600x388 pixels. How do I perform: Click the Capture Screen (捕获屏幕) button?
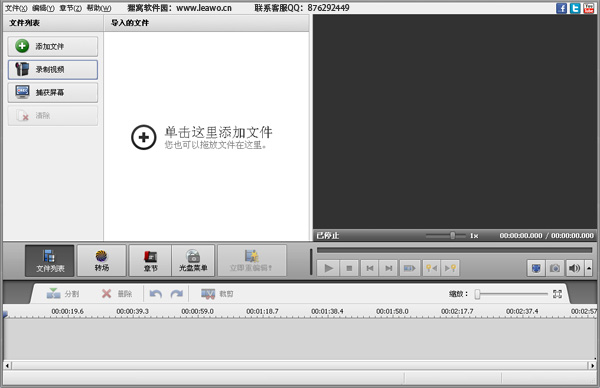coord(52,92)
